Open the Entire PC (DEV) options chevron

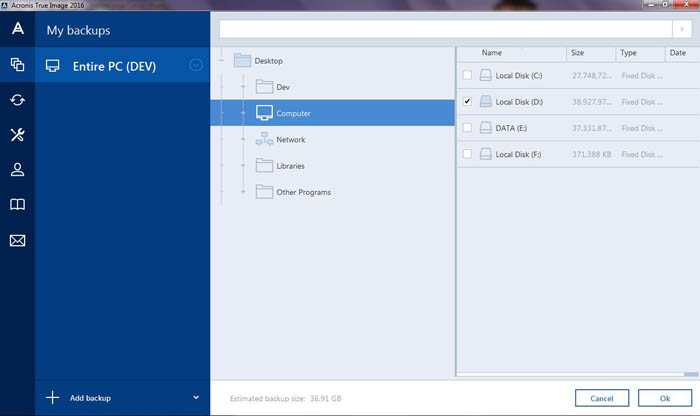(x=196, y=65)
